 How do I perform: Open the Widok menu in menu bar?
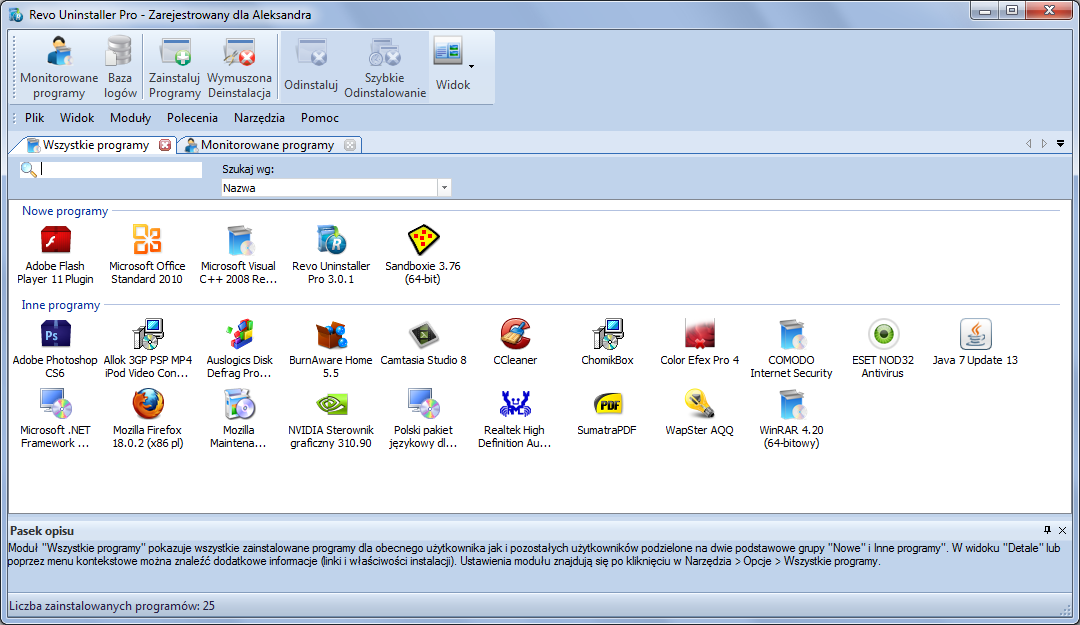click(x=76, y=118)
